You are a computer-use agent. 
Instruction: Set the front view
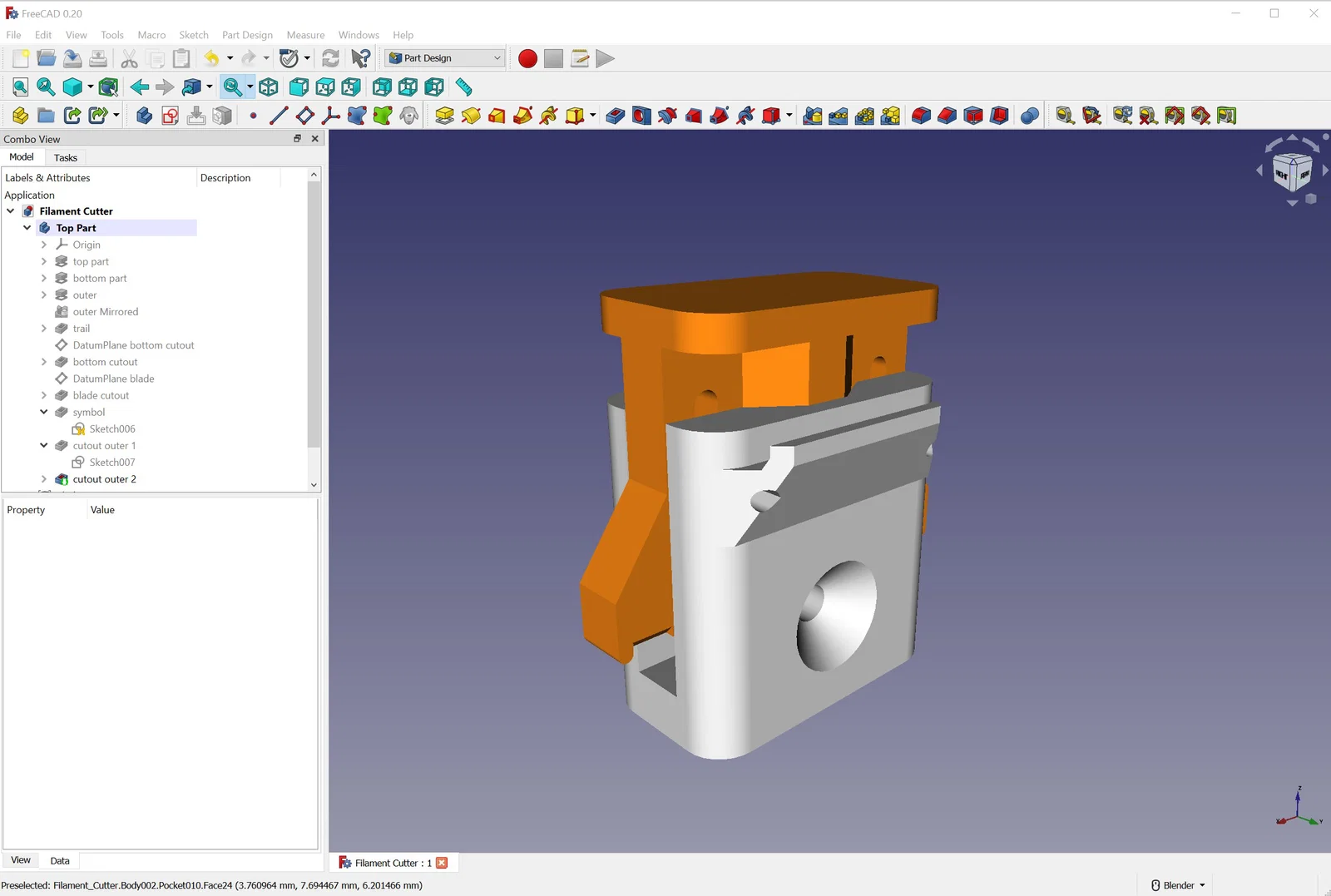299,87
